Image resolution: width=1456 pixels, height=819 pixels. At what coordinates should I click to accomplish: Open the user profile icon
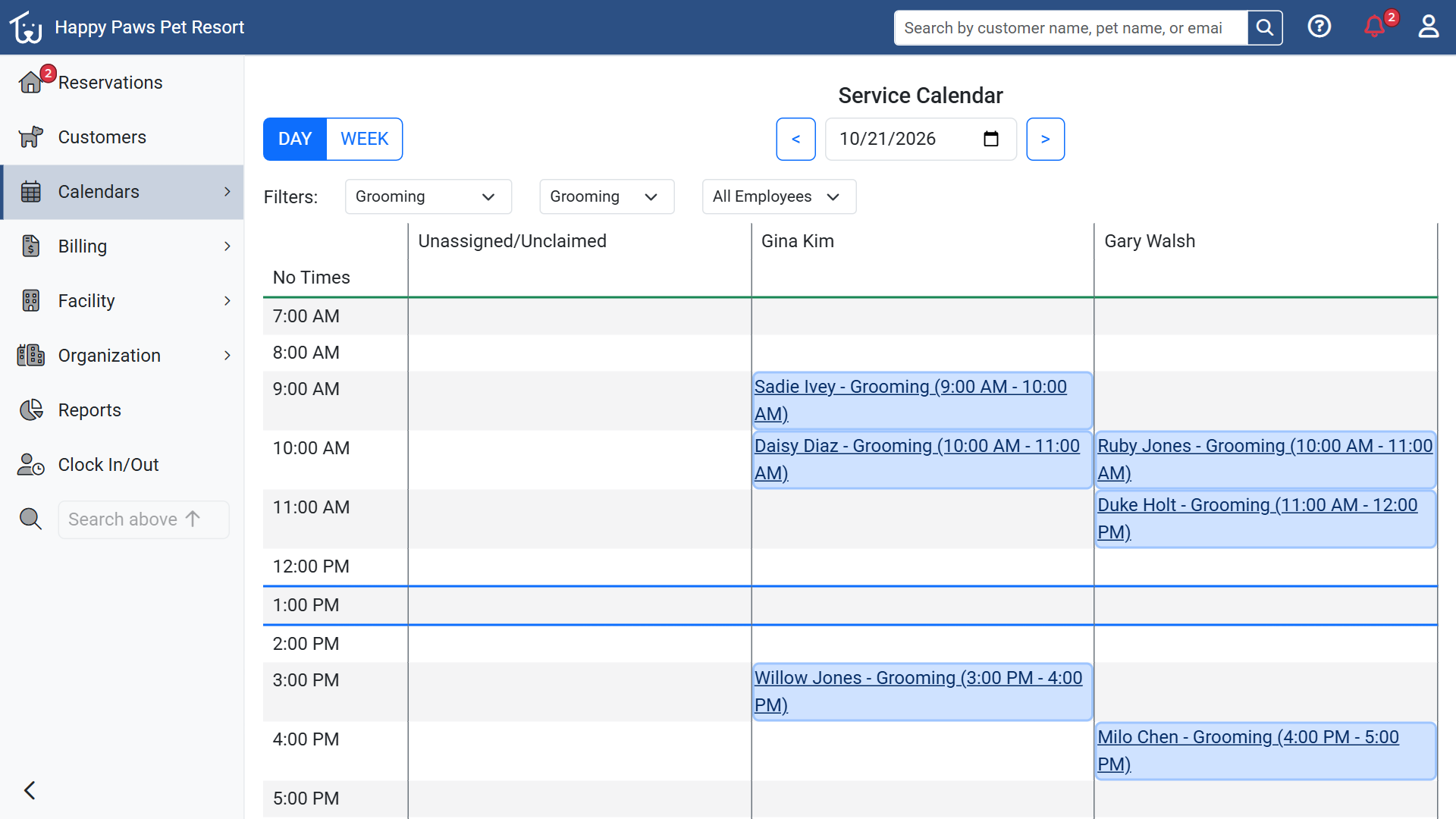pyautogui.click(x=1429, y=27)
